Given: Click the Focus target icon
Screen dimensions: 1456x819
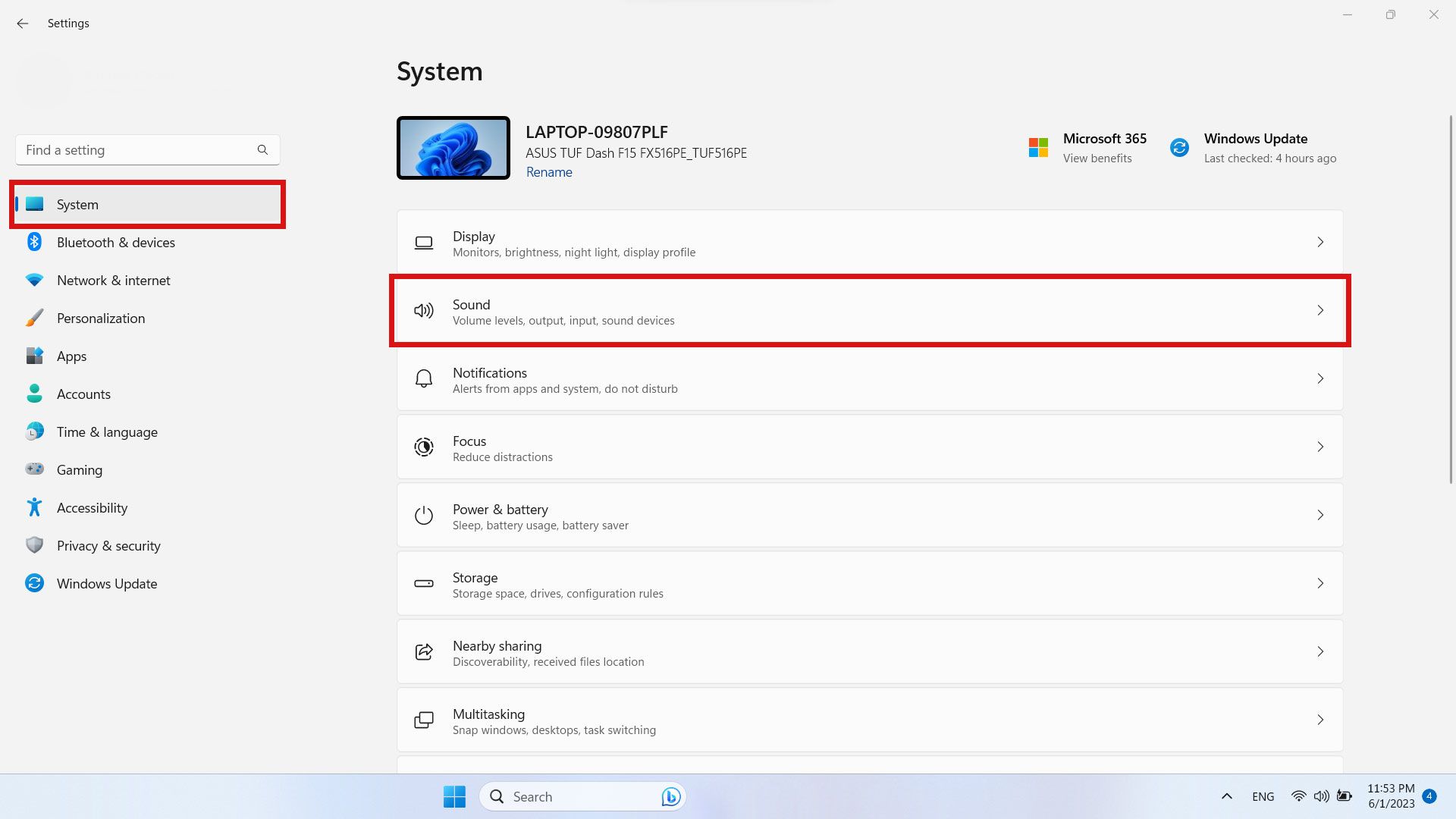Looking at the screenshot, I should 424,447.
